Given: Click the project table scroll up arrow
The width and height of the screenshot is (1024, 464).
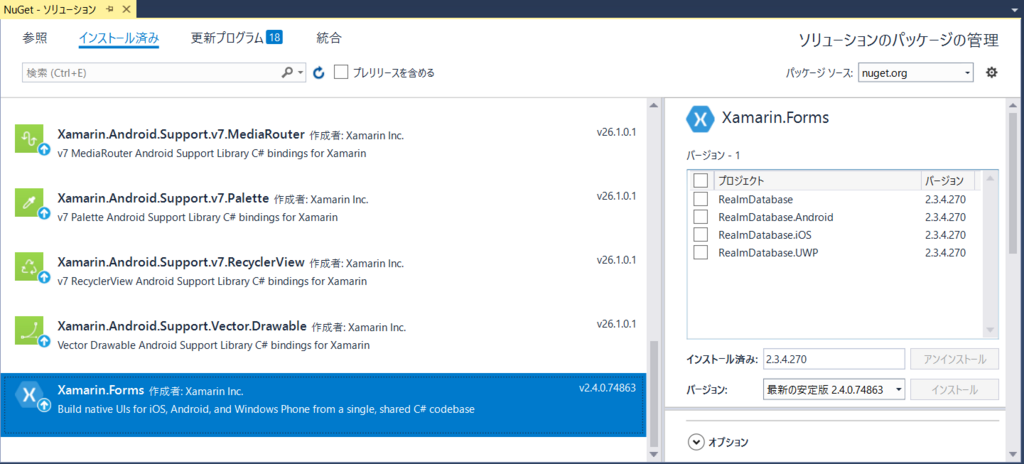Looking at the screenshot, I should tap(990, 178).
